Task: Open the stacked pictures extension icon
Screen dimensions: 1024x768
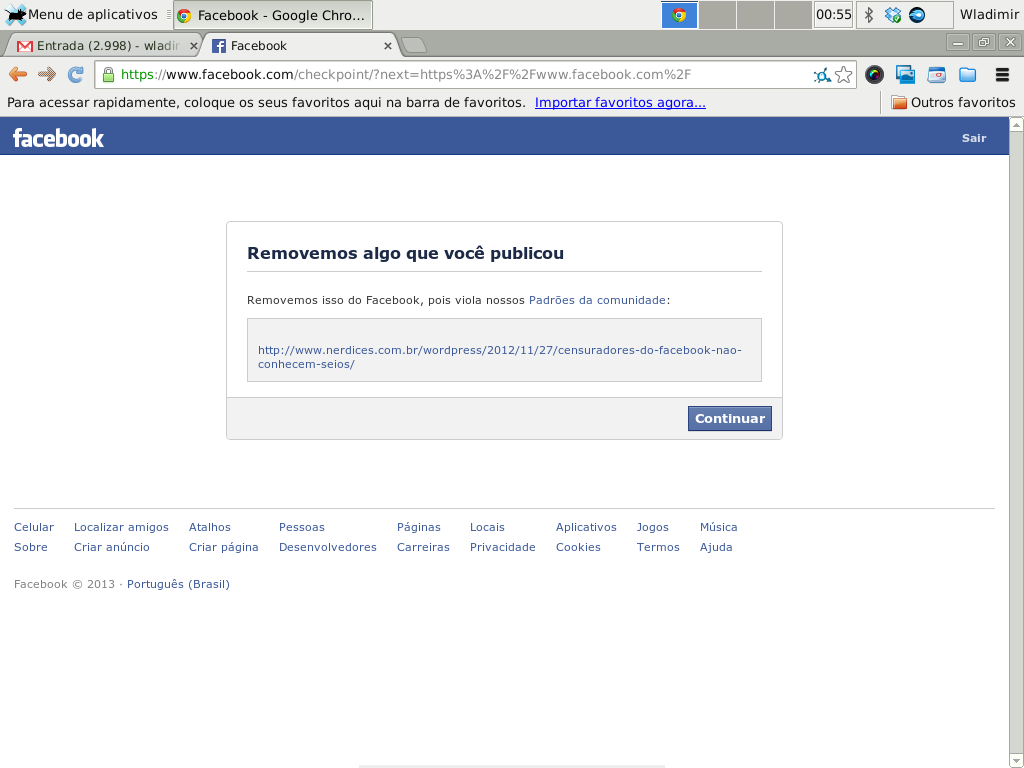Action: (x=905, y=75)
